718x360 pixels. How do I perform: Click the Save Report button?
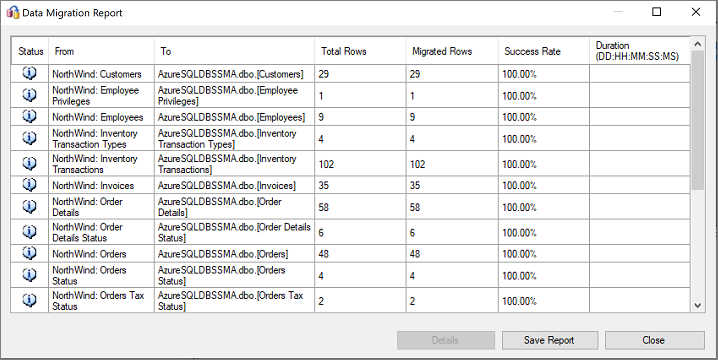[550, 340]
